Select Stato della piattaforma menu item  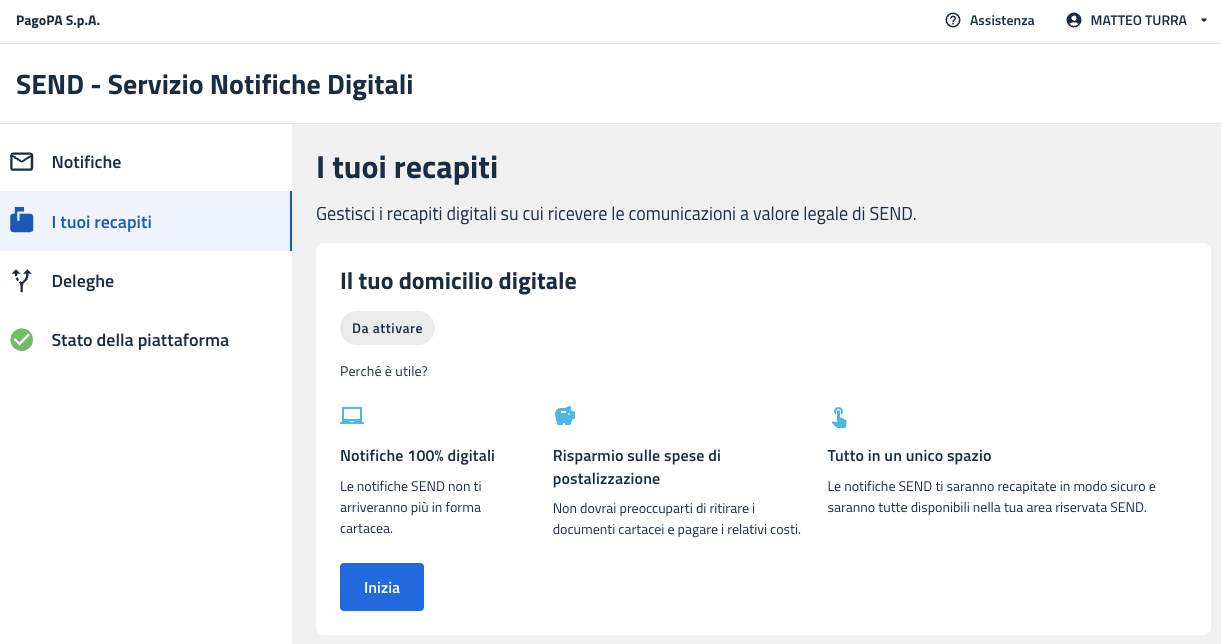tap(140, 340)
